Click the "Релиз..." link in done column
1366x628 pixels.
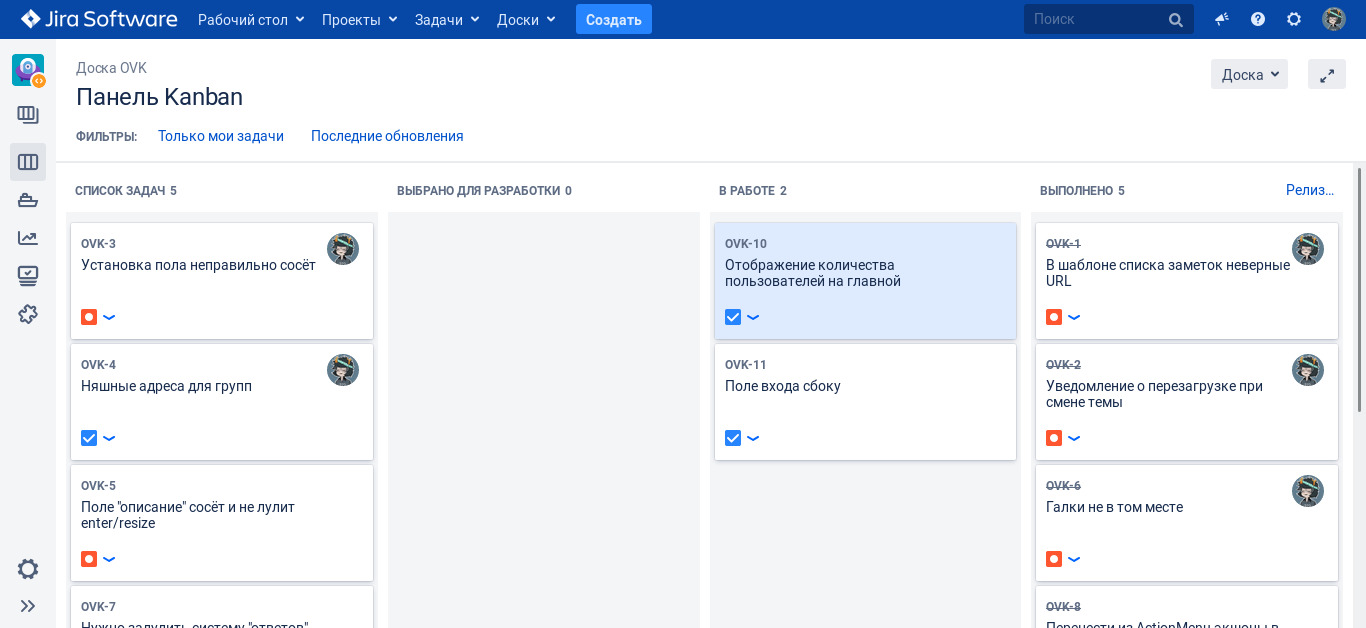(1310, 190)
